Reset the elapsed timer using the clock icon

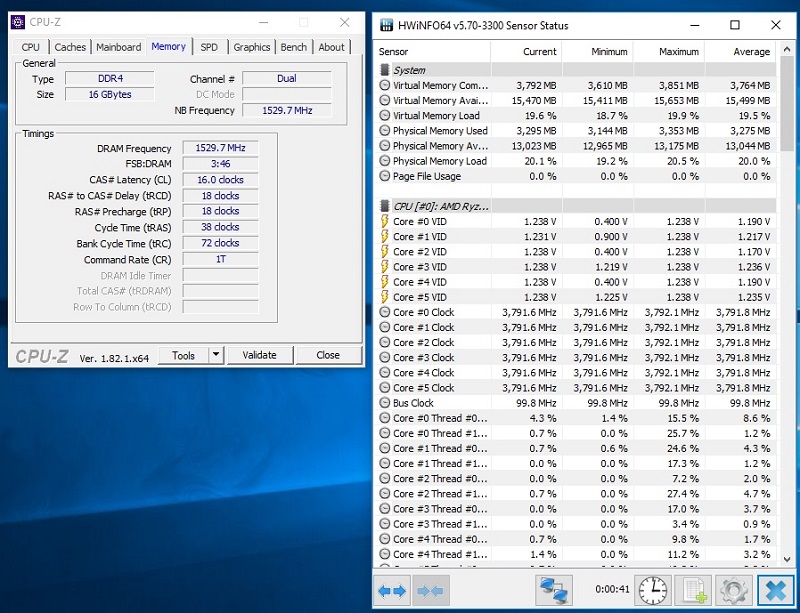pyautogui.click(x=653, y=591)
